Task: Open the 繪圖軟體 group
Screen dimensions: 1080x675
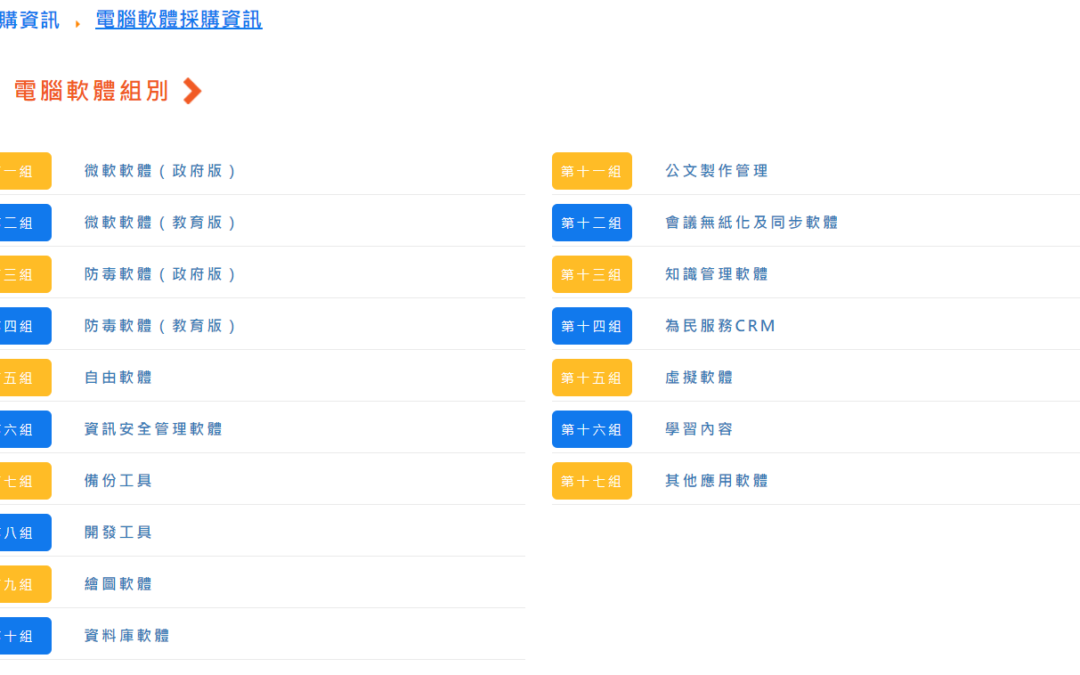Action: point(118,584)
